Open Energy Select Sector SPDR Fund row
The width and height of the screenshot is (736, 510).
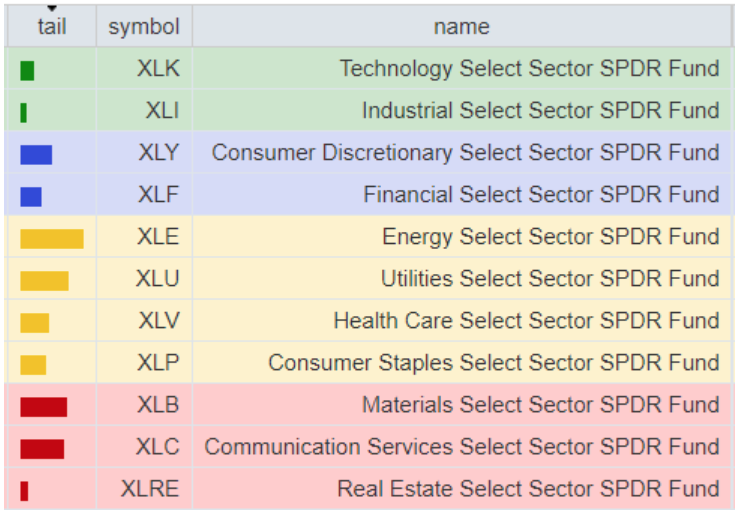pos(550,237)
